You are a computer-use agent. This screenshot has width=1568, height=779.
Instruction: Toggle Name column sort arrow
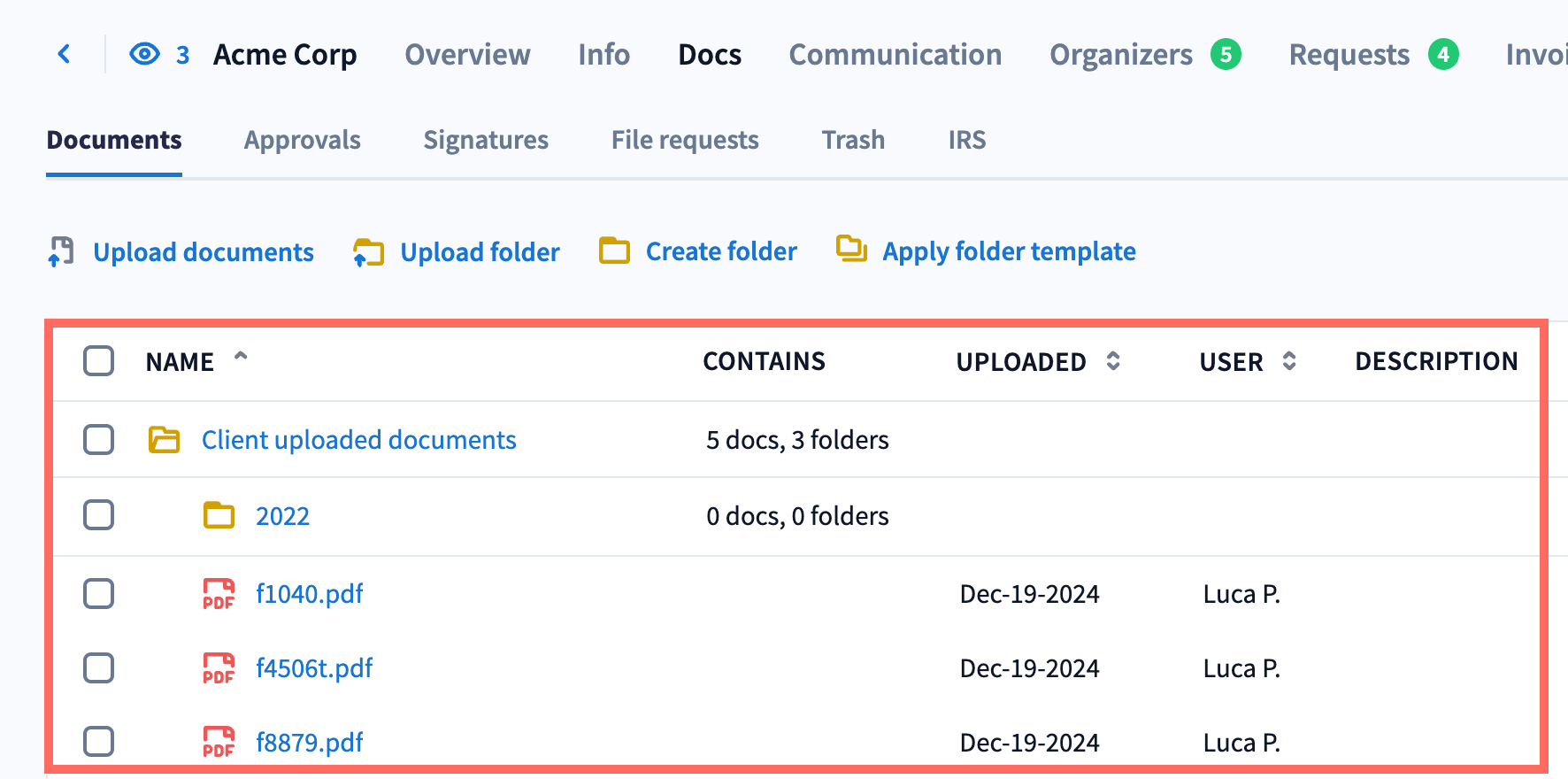[241, 357]
